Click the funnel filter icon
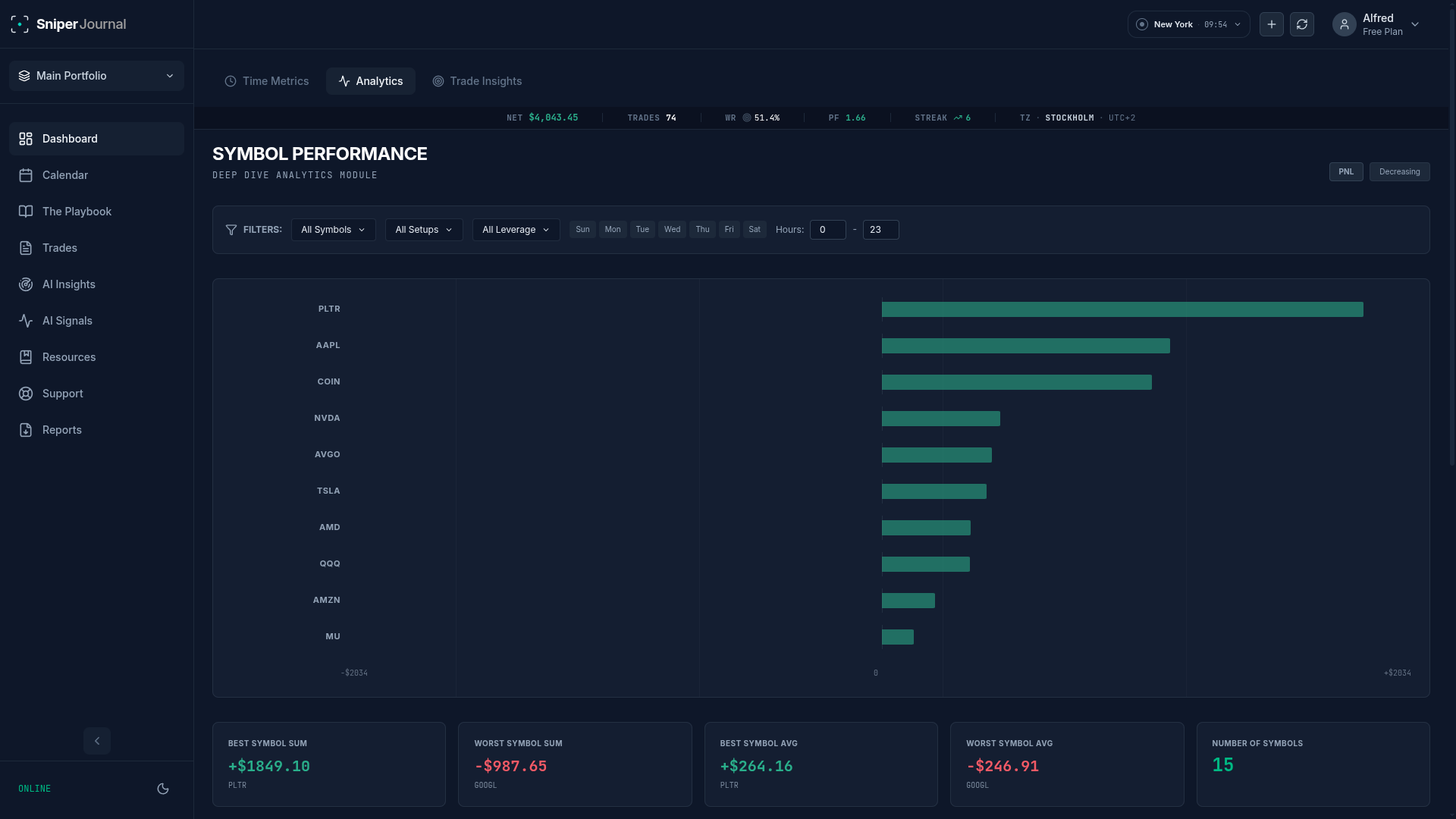The width and height of the screenshot is (1456, 819). [x=231, y=230]
